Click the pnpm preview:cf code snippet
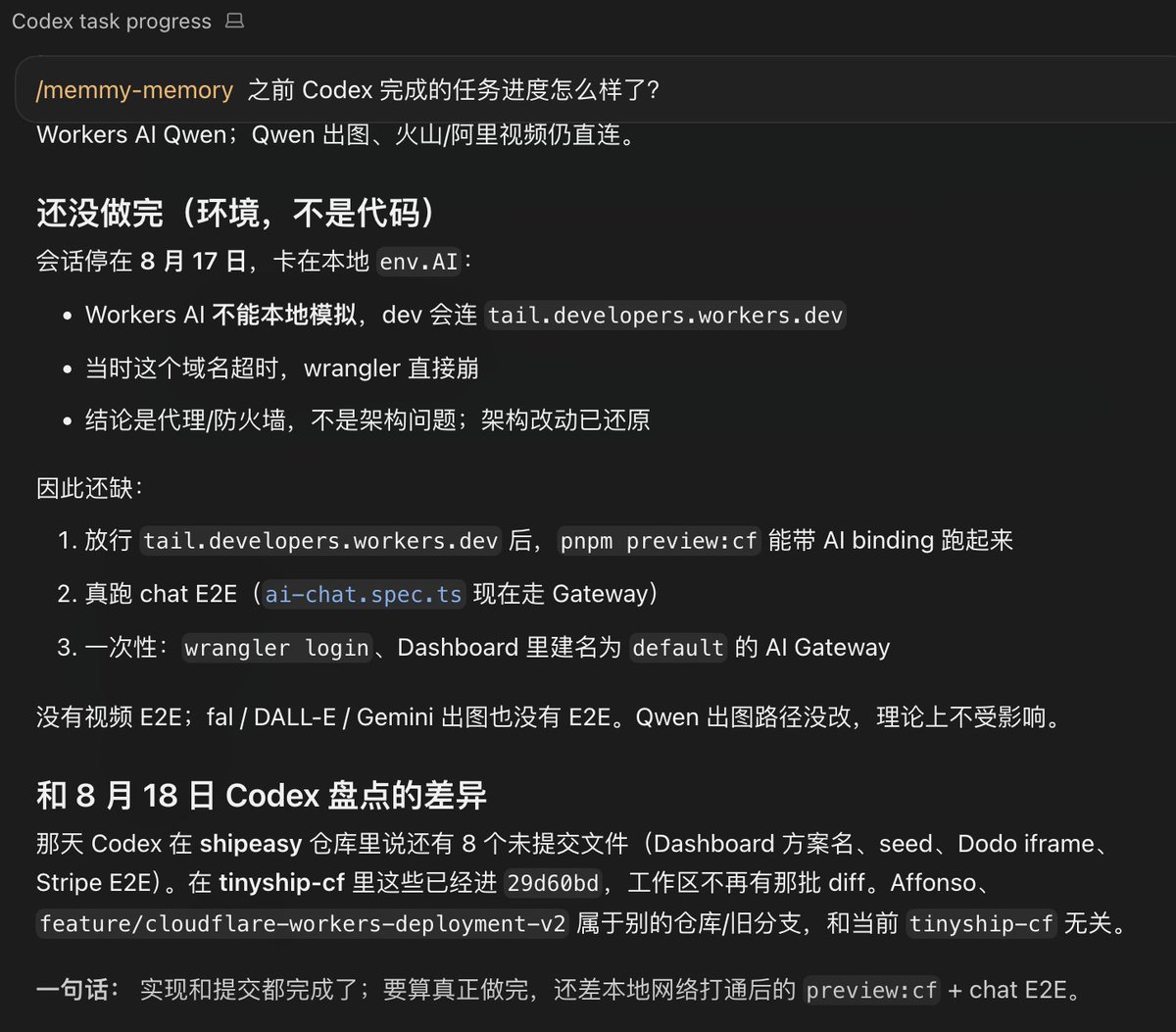The height and width of the screenshot is (1032, 1176). pyautogui.click(x=660, y=541)
